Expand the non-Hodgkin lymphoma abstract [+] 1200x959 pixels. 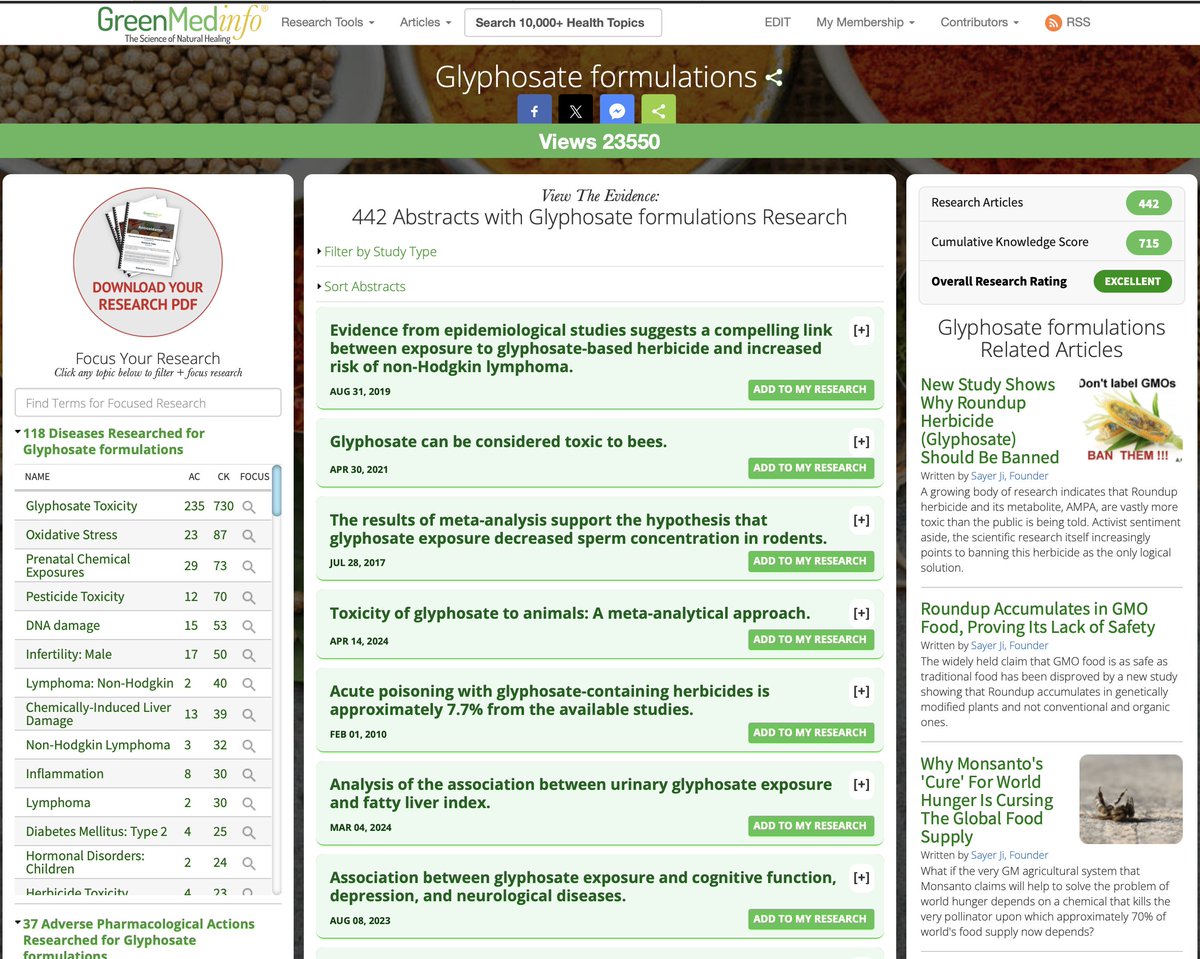pos(861,331)
